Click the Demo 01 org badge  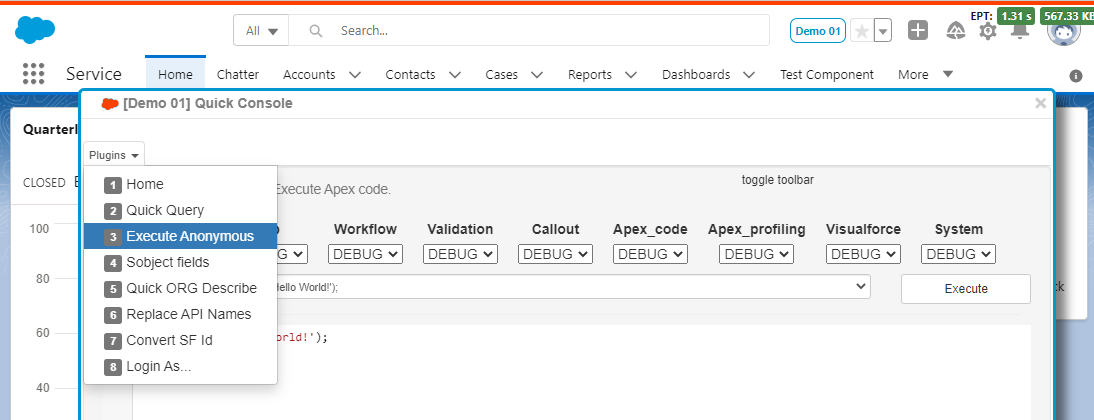click(x=818, y=31)
